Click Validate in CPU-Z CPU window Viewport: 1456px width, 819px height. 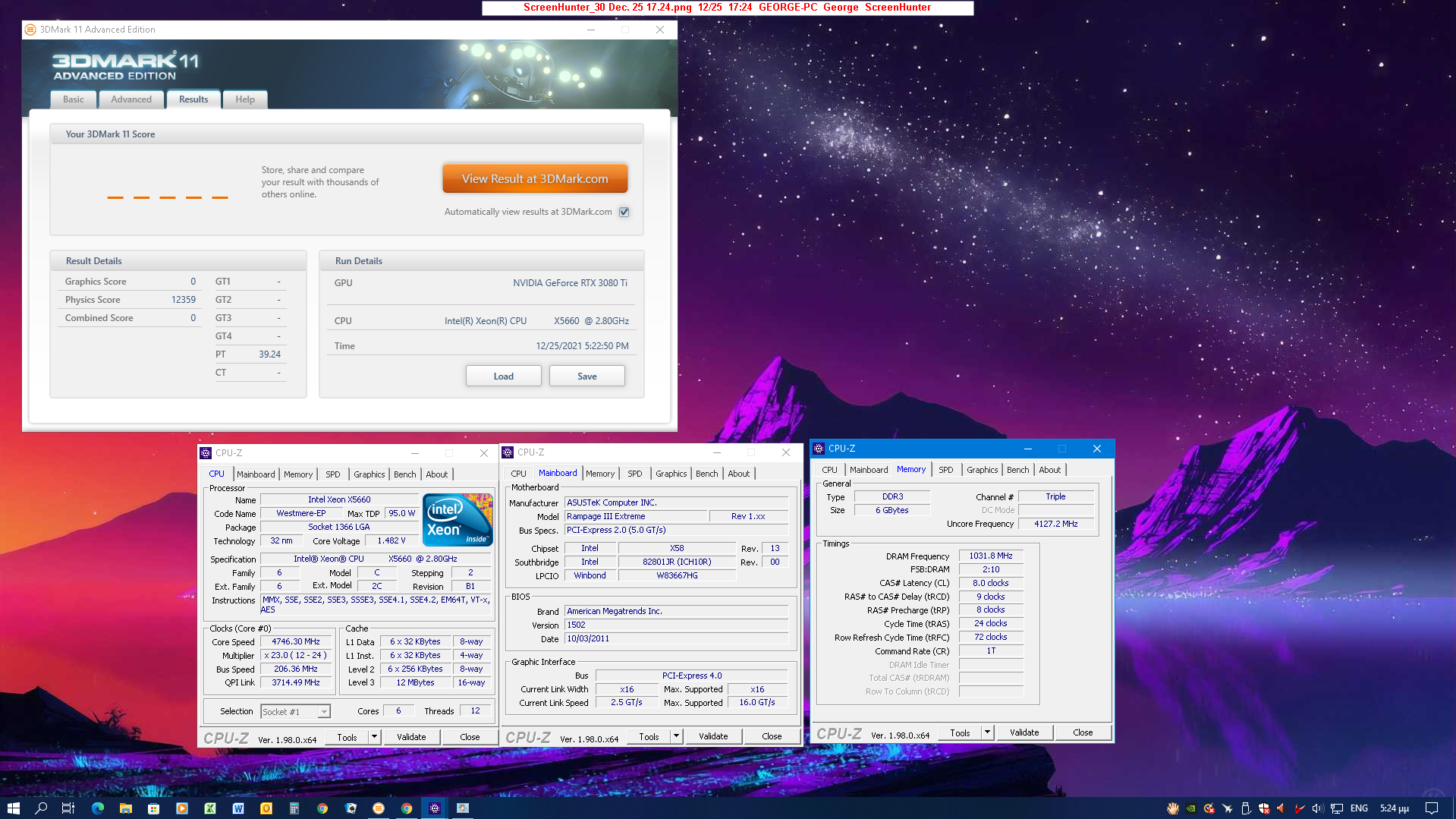[411, 737]
